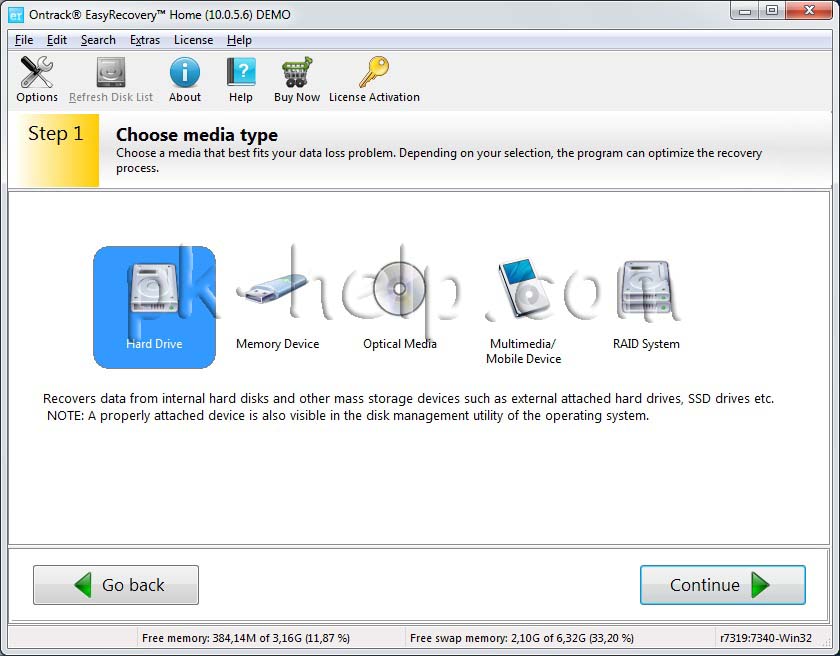Viewport: 840px width, 656px height.
Task: Click the About info icon
Action: pyautogui.click(x=184, y=74)
